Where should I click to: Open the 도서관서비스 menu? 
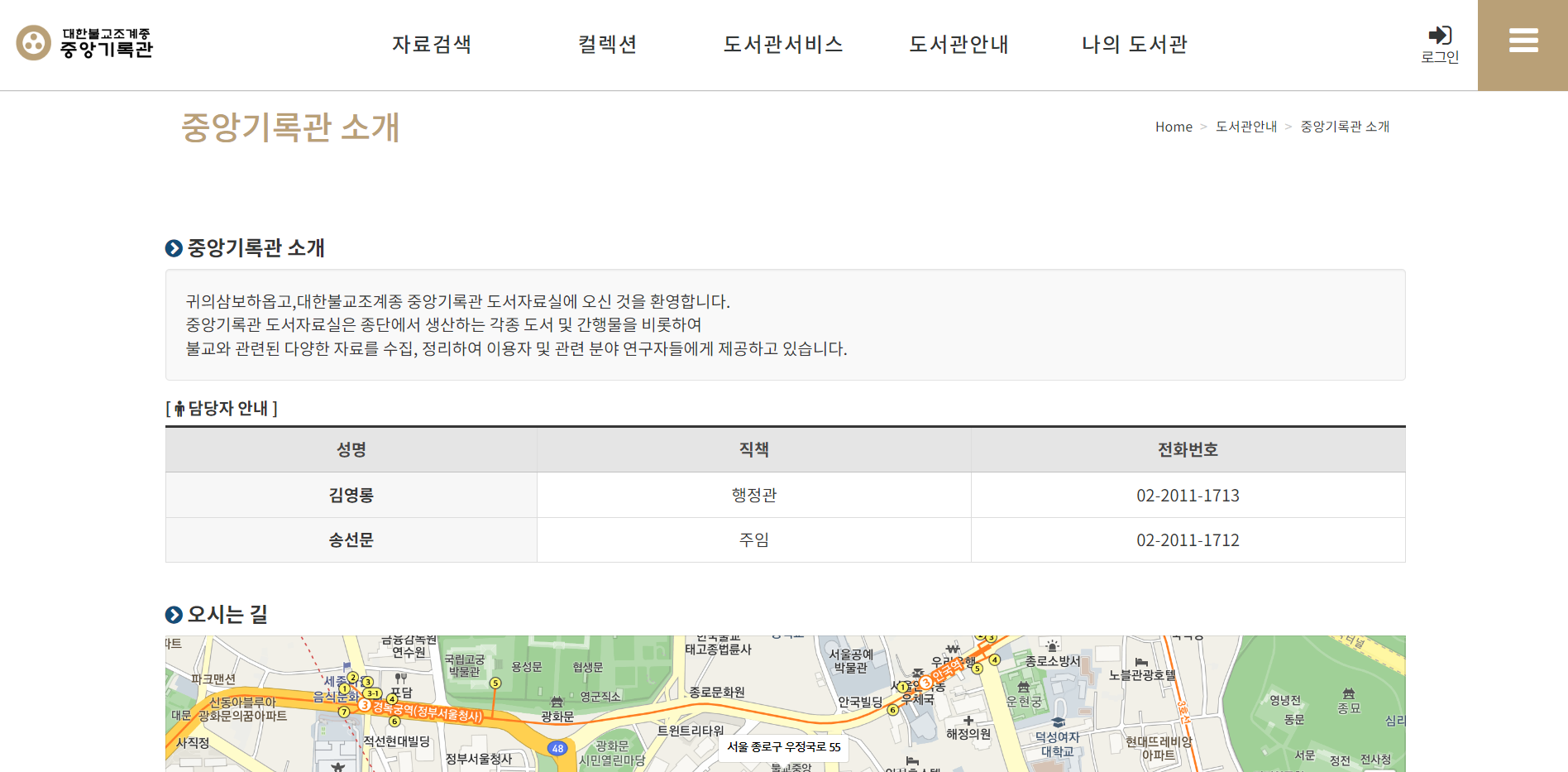(x=783, y=44)
